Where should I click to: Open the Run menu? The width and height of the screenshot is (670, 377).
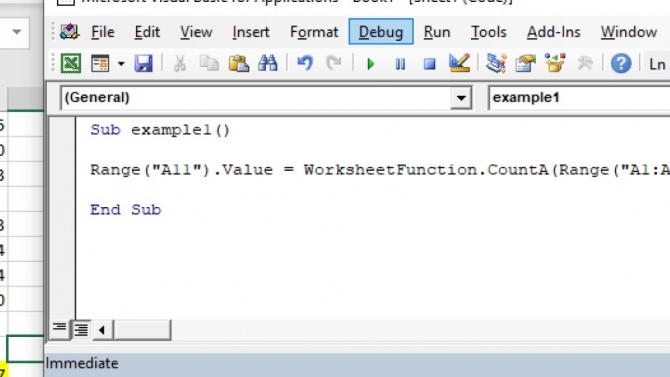tap(437, 32)
